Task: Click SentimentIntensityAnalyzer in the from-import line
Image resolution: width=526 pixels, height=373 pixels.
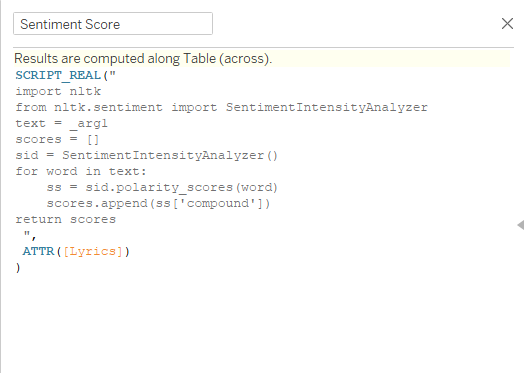Action: [327, 107]
